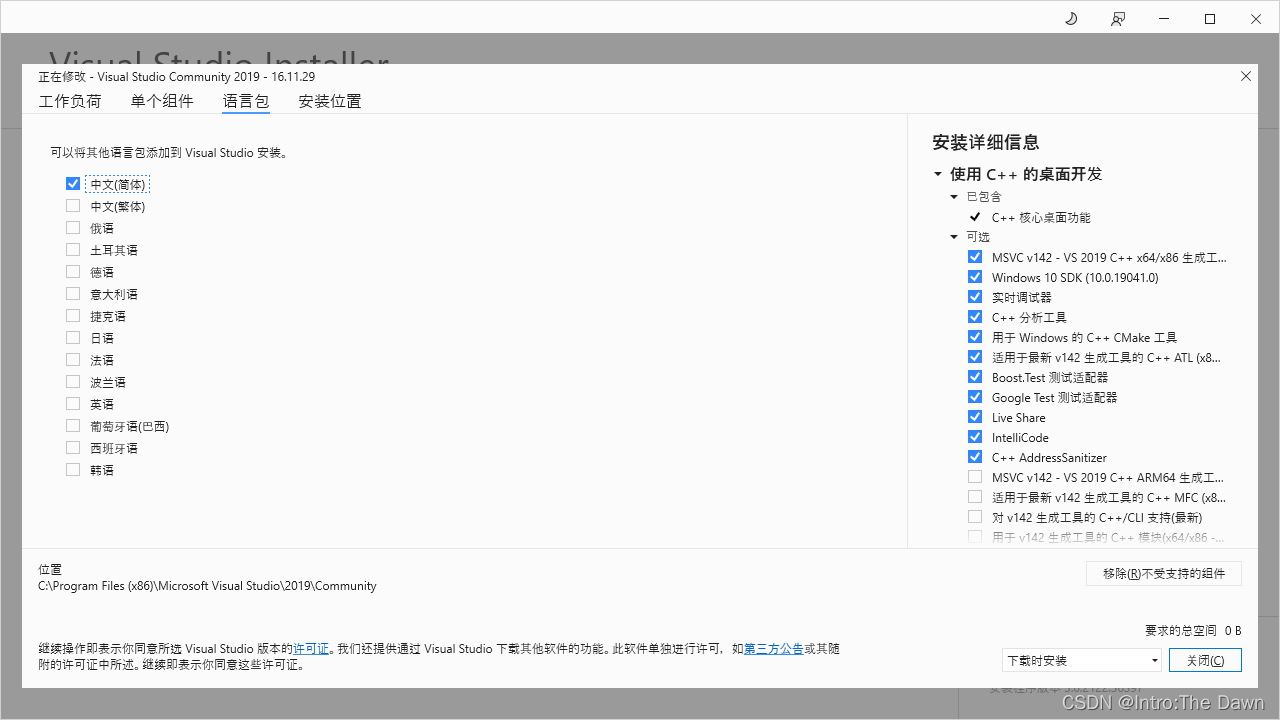This screenshot has width=1280, height=720.
Task: Uncheck MSVC v142 x64/x86 build tools
Action: point(975,257)
